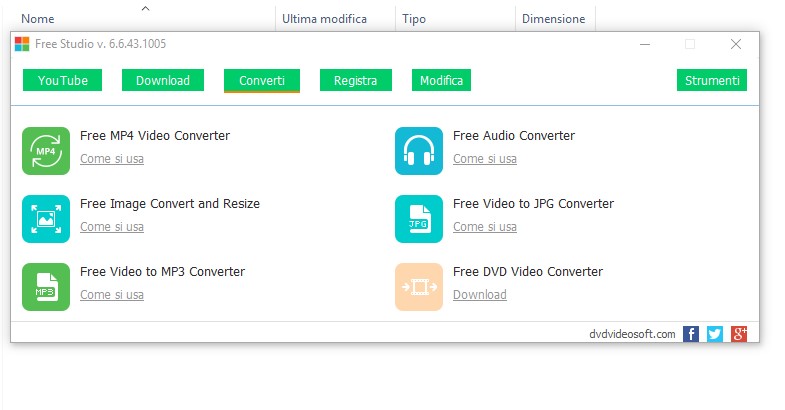Click the sort arrow above Nome column

pos(146,9)
